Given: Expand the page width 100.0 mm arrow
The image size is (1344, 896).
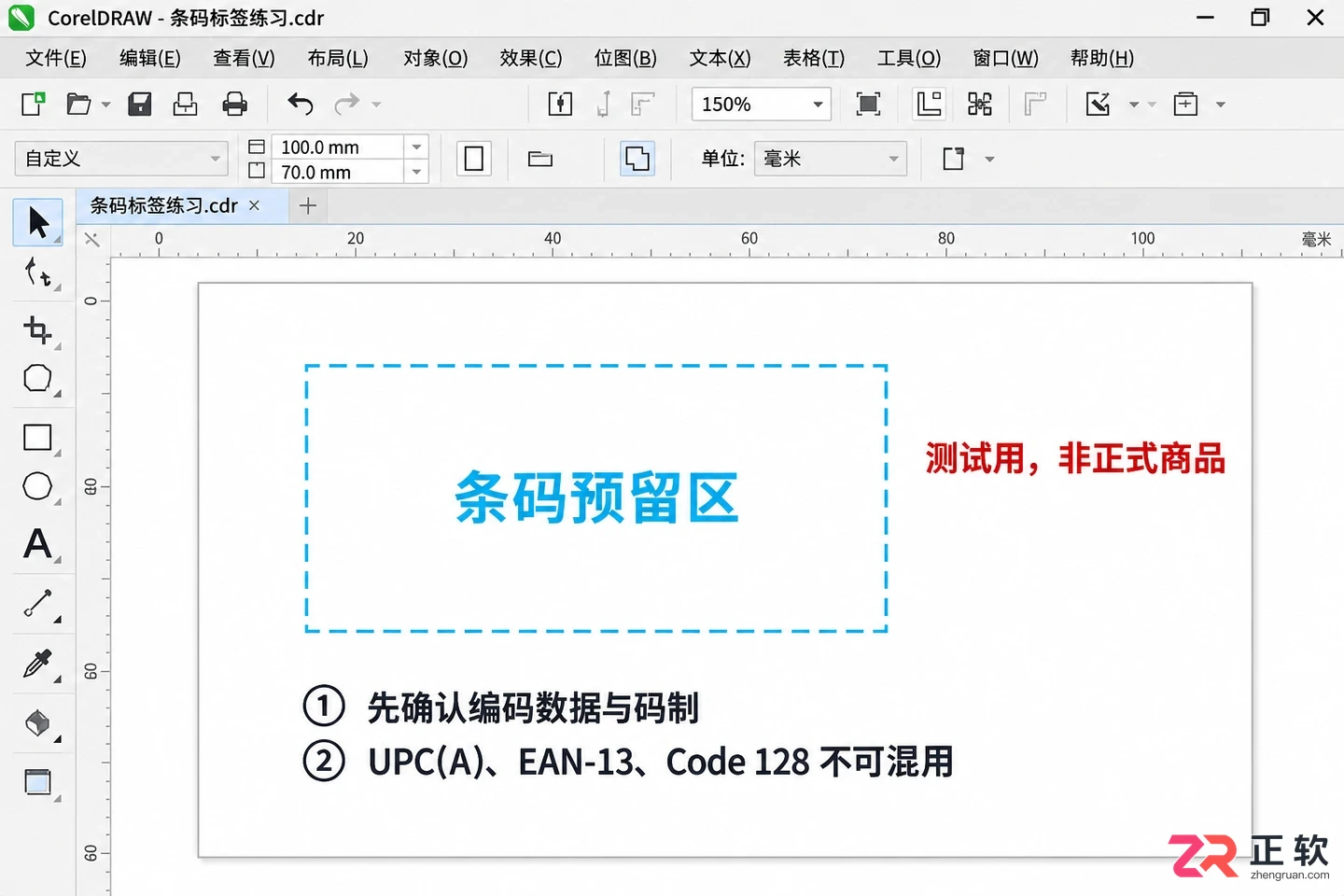Looking at the screenshot, I should [x=416, y=147].
